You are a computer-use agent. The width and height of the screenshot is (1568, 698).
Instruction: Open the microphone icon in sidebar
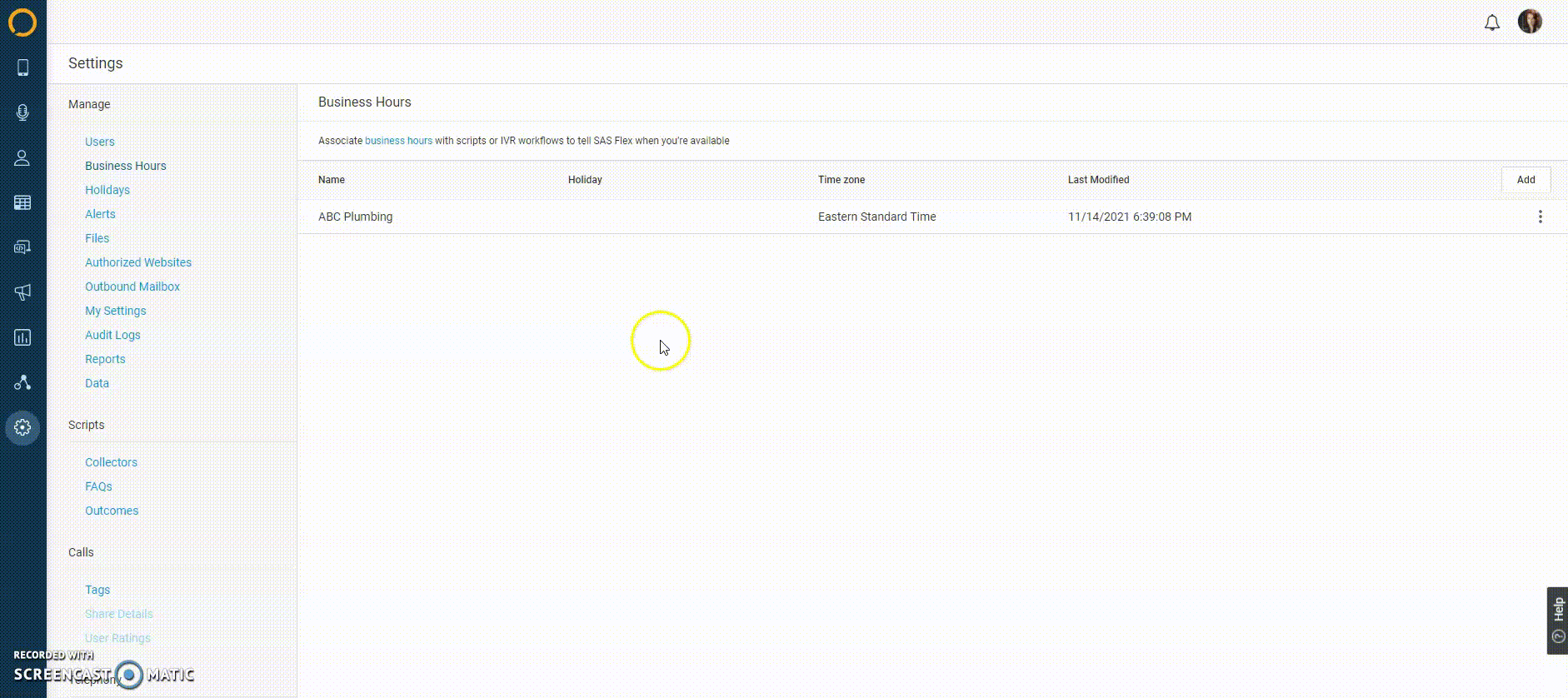point(22,112)
